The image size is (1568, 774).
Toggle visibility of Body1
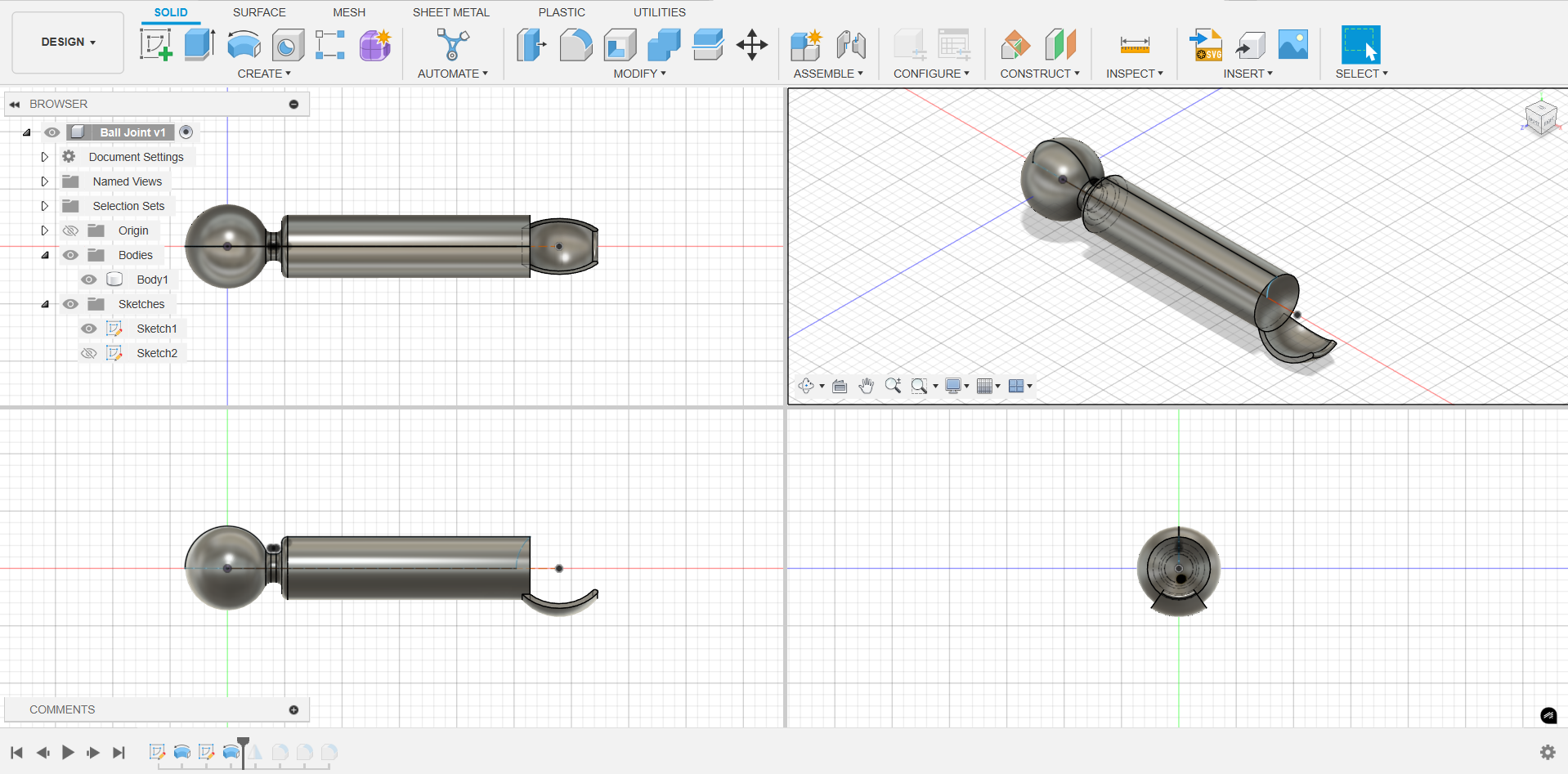89,280
